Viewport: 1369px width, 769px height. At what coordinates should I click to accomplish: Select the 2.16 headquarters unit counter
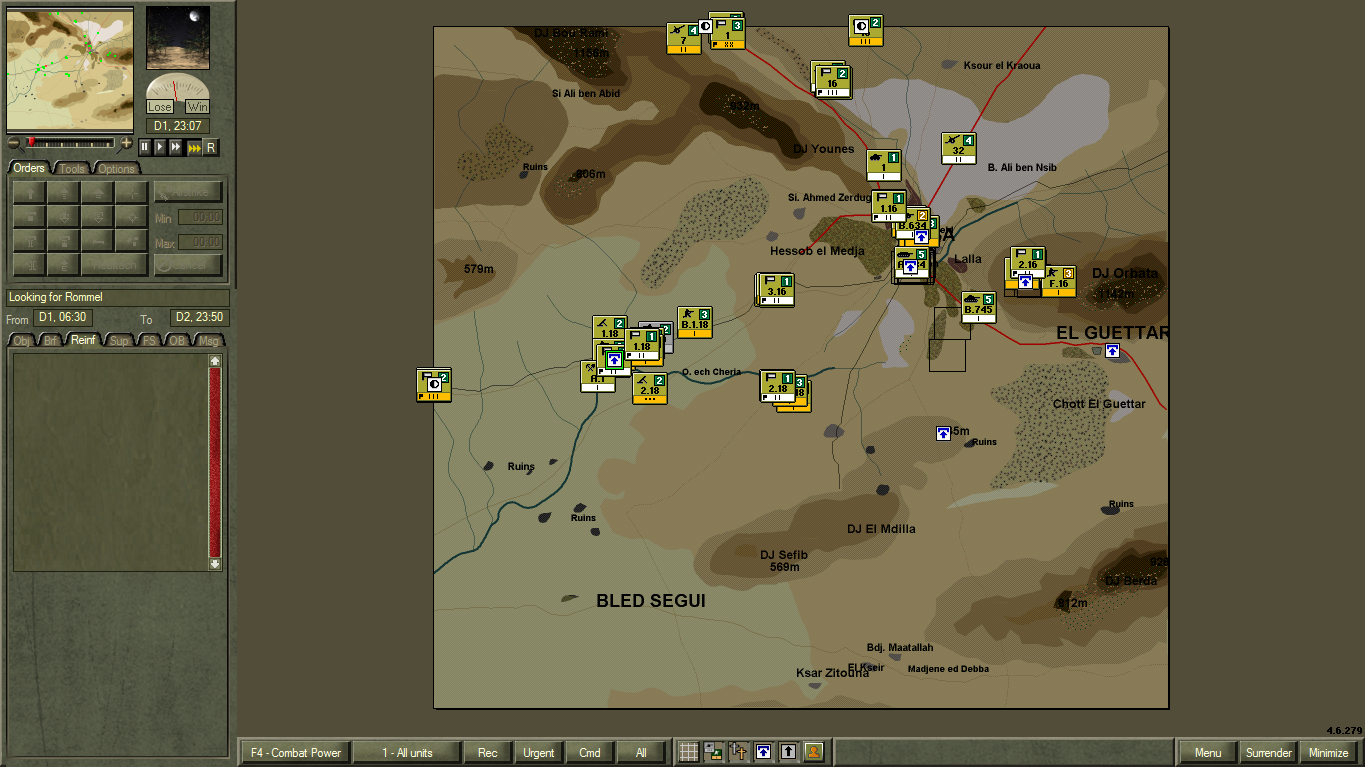pos(1028,263)
